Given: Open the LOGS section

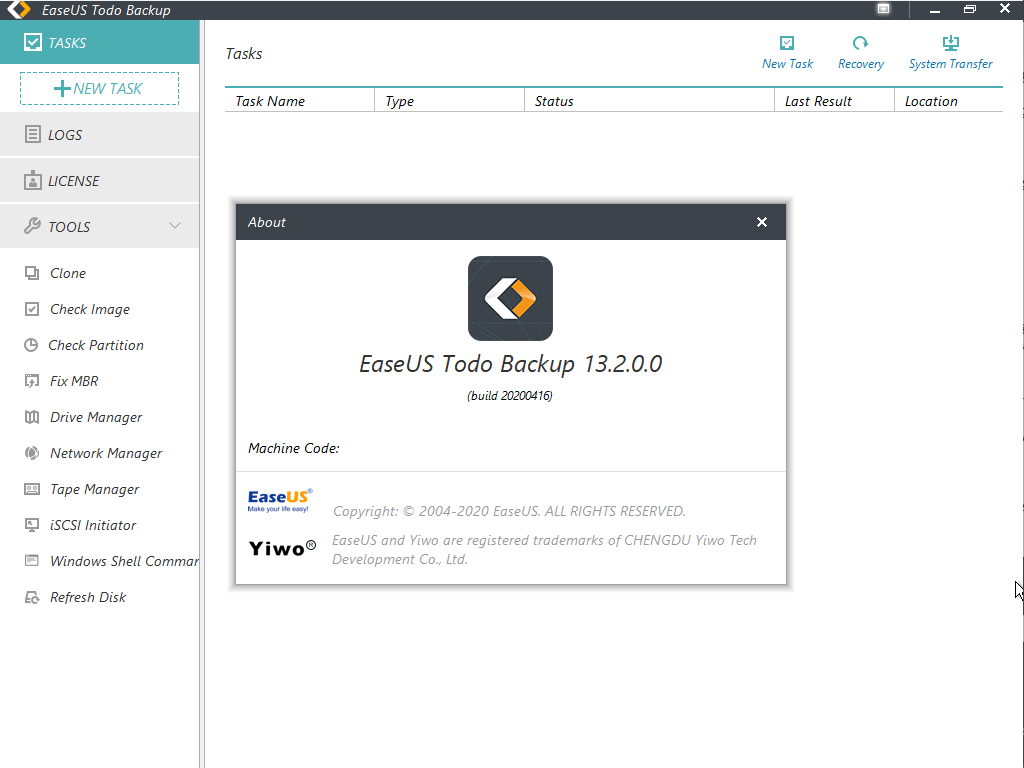Looking at the screenshot, I should [x=99, y=135].
